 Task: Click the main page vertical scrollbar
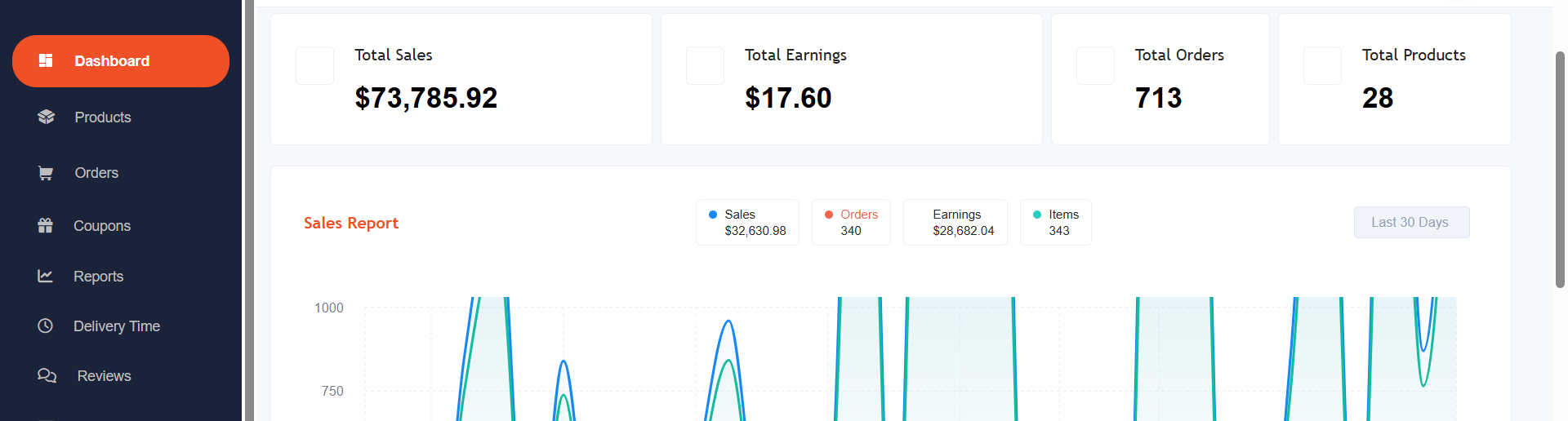(x=1560, y=170)
